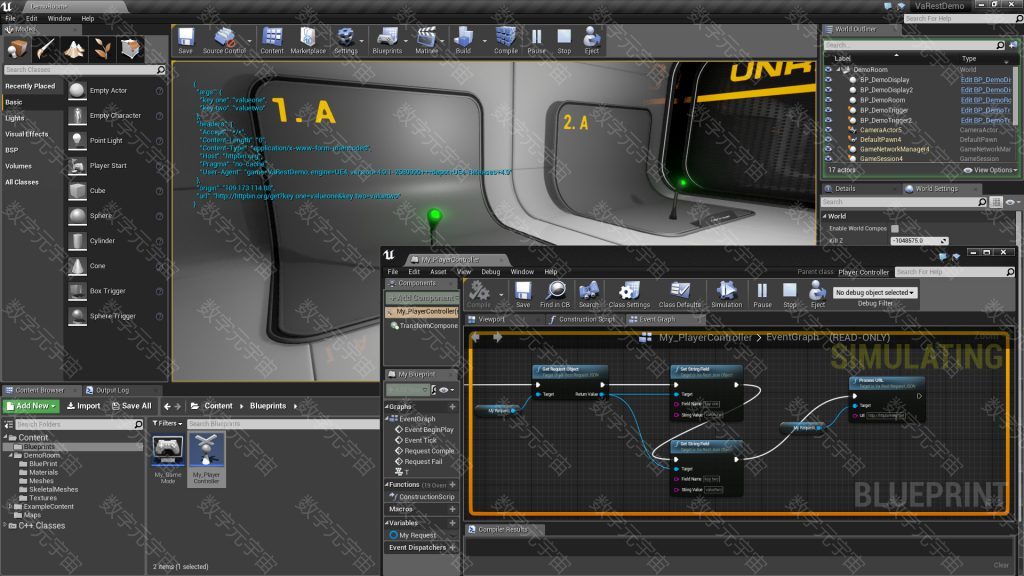Image resolution: width=1024 pixels, height=576 pixels.
Task: Toggle visibility eye for BP_DemoTrigger
Action: pyautogui.click(x=828, y=110)
